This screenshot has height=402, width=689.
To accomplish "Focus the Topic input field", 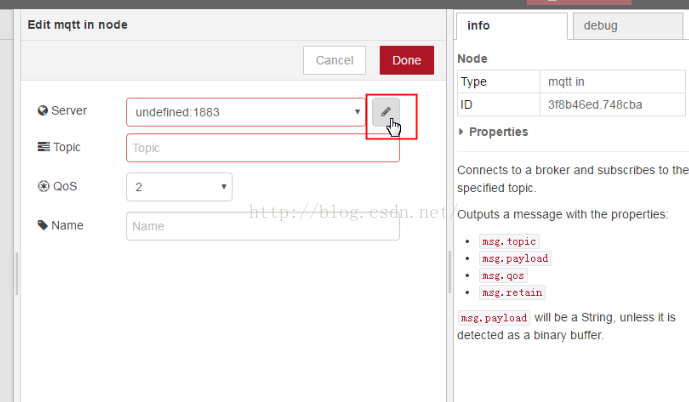I will (x=262, y=148).
